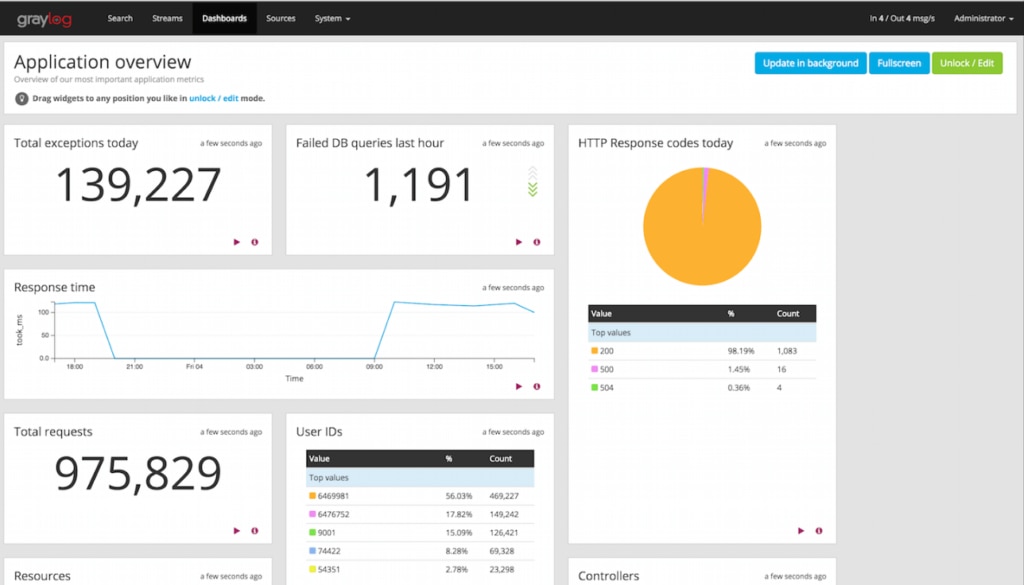Click the 0.36% cell for code 504
This screenshot has width=1024, height=585.
coord(739,387)
